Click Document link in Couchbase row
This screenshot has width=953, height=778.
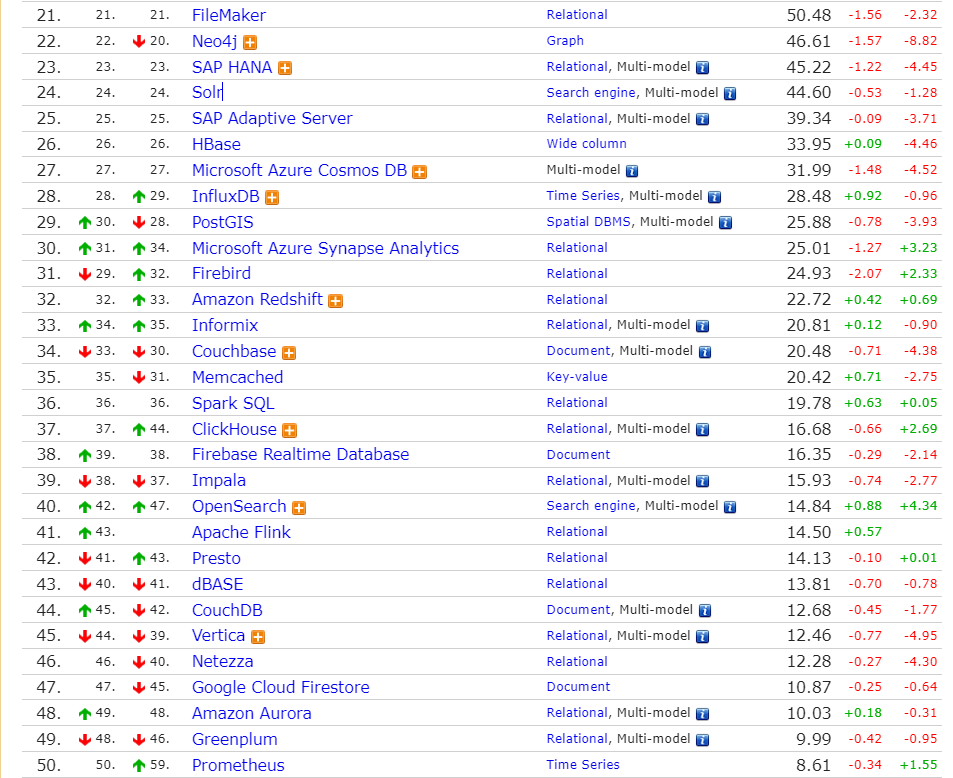tap(579, 351)
